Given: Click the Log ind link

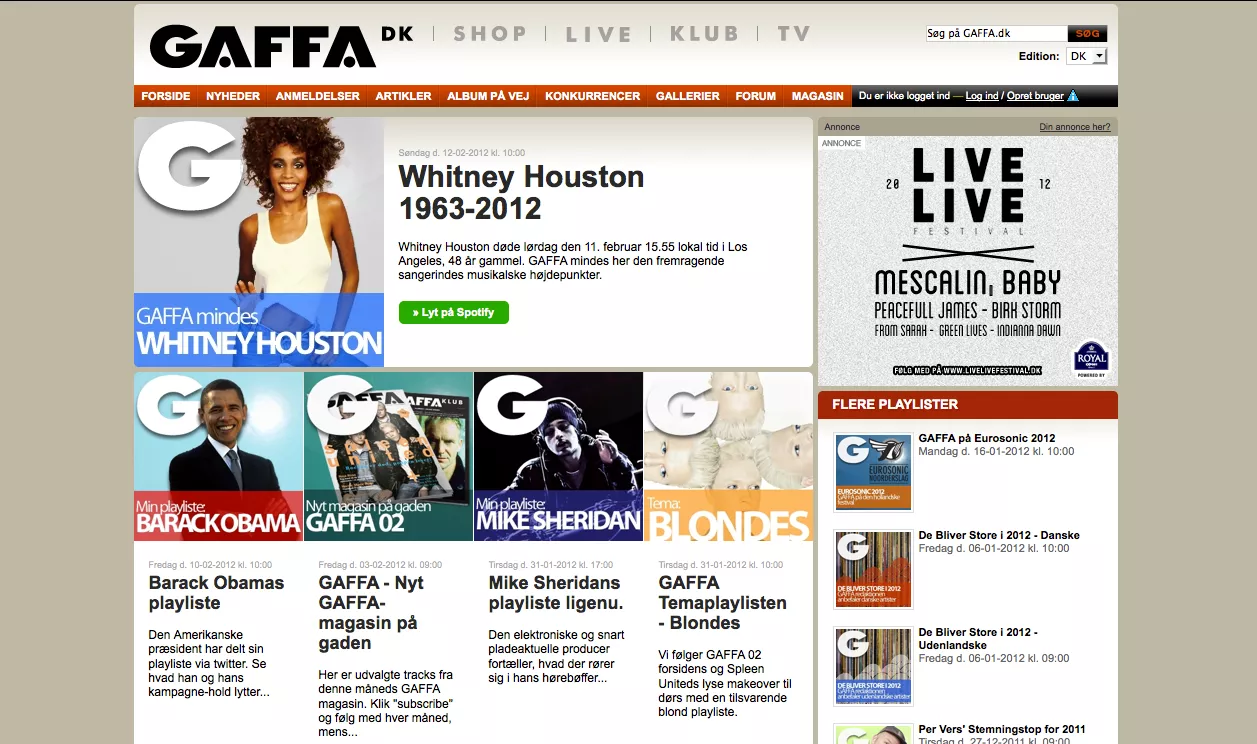Looking at the screenshot, I should click(981, 96).
